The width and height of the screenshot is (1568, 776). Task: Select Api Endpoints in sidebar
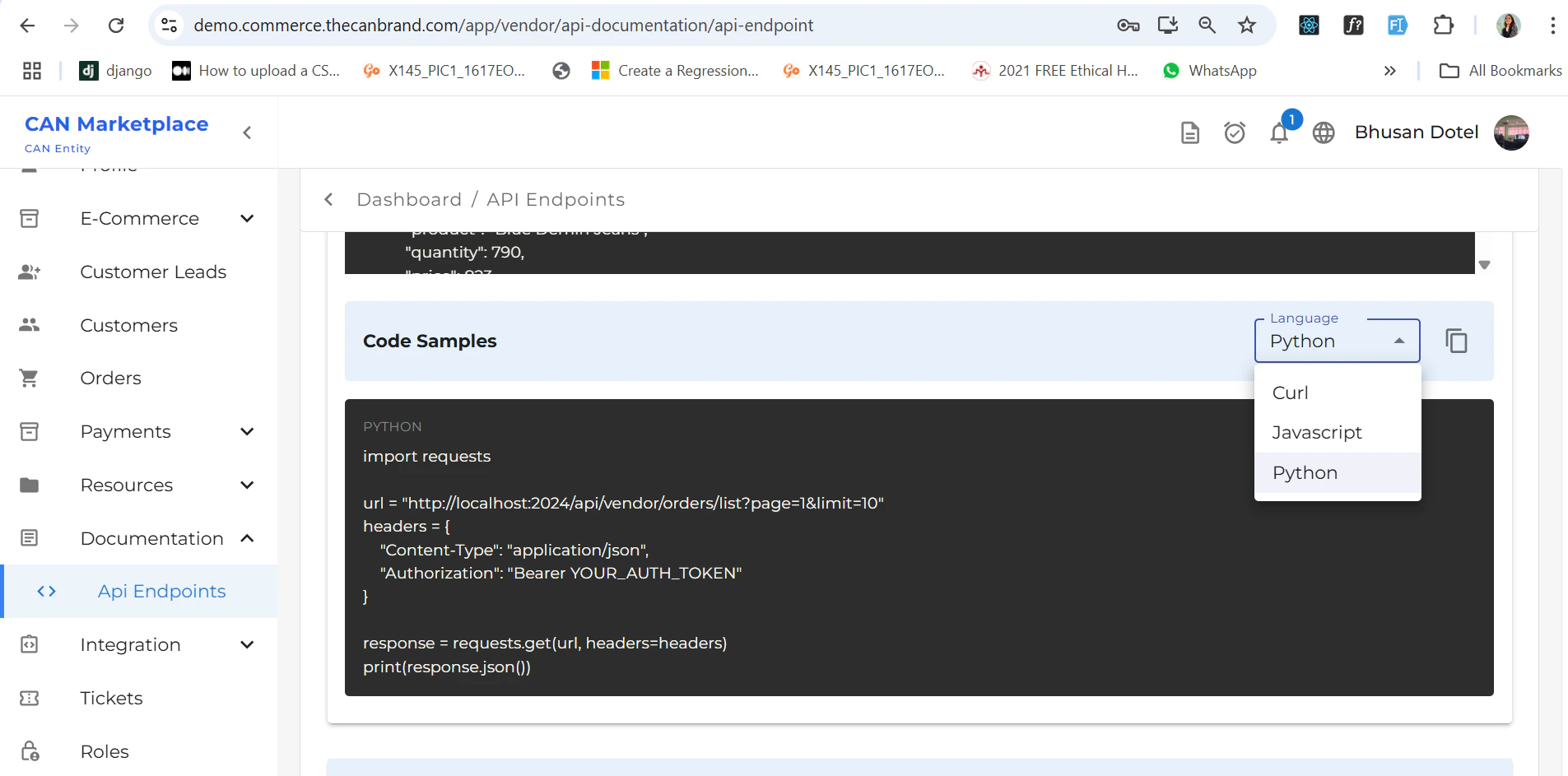139,592
